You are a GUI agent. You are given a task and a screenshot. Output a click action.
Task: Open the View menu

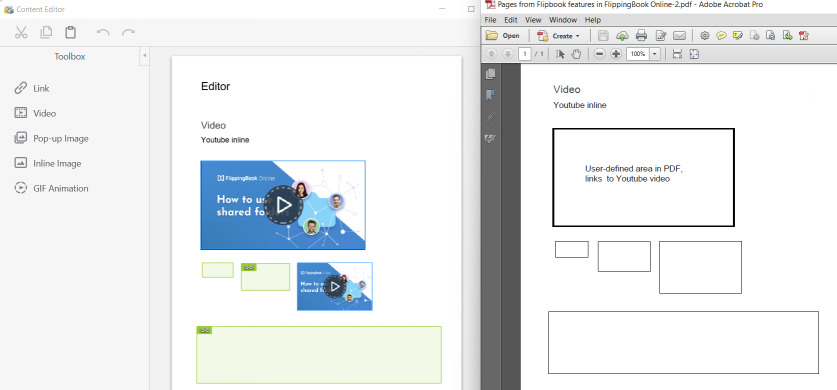(533, 20)
